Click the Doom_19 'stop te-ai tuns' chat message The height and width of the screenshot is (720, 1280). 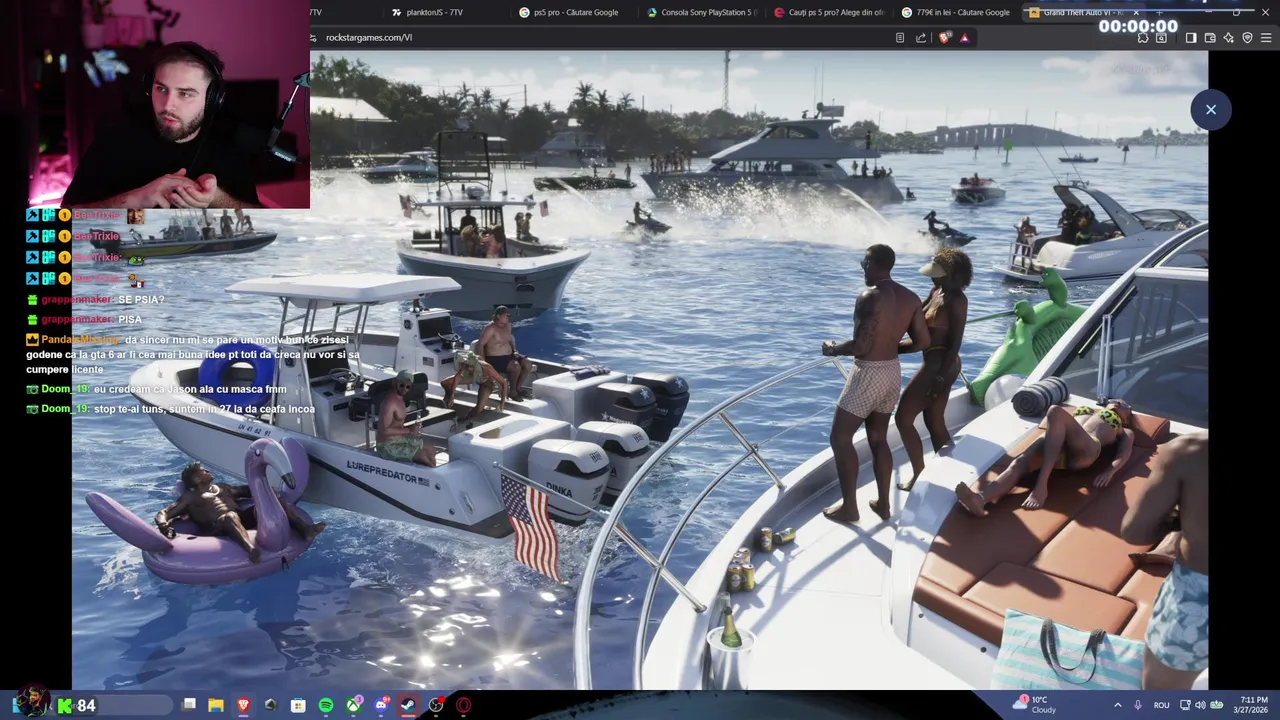click(169, 409)
